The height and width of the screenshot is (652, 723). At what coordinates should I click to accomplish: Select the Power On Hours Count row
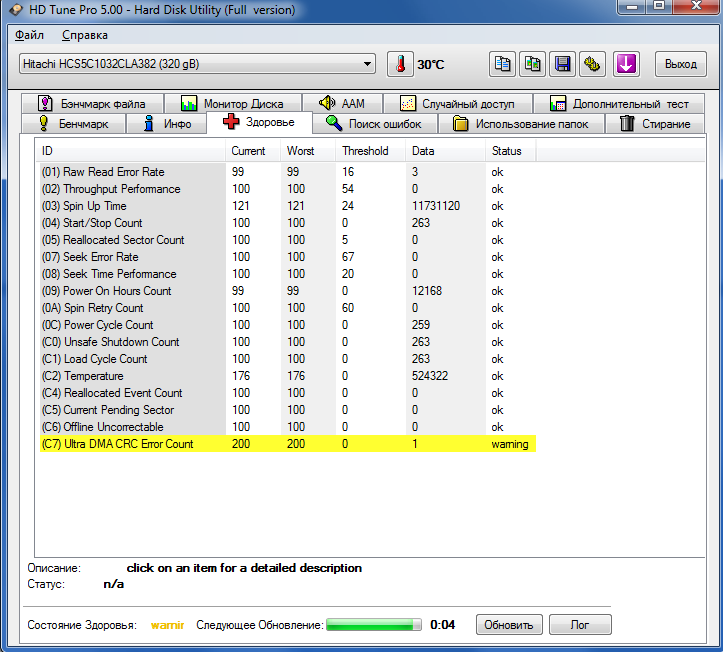(x=288, y=291)
